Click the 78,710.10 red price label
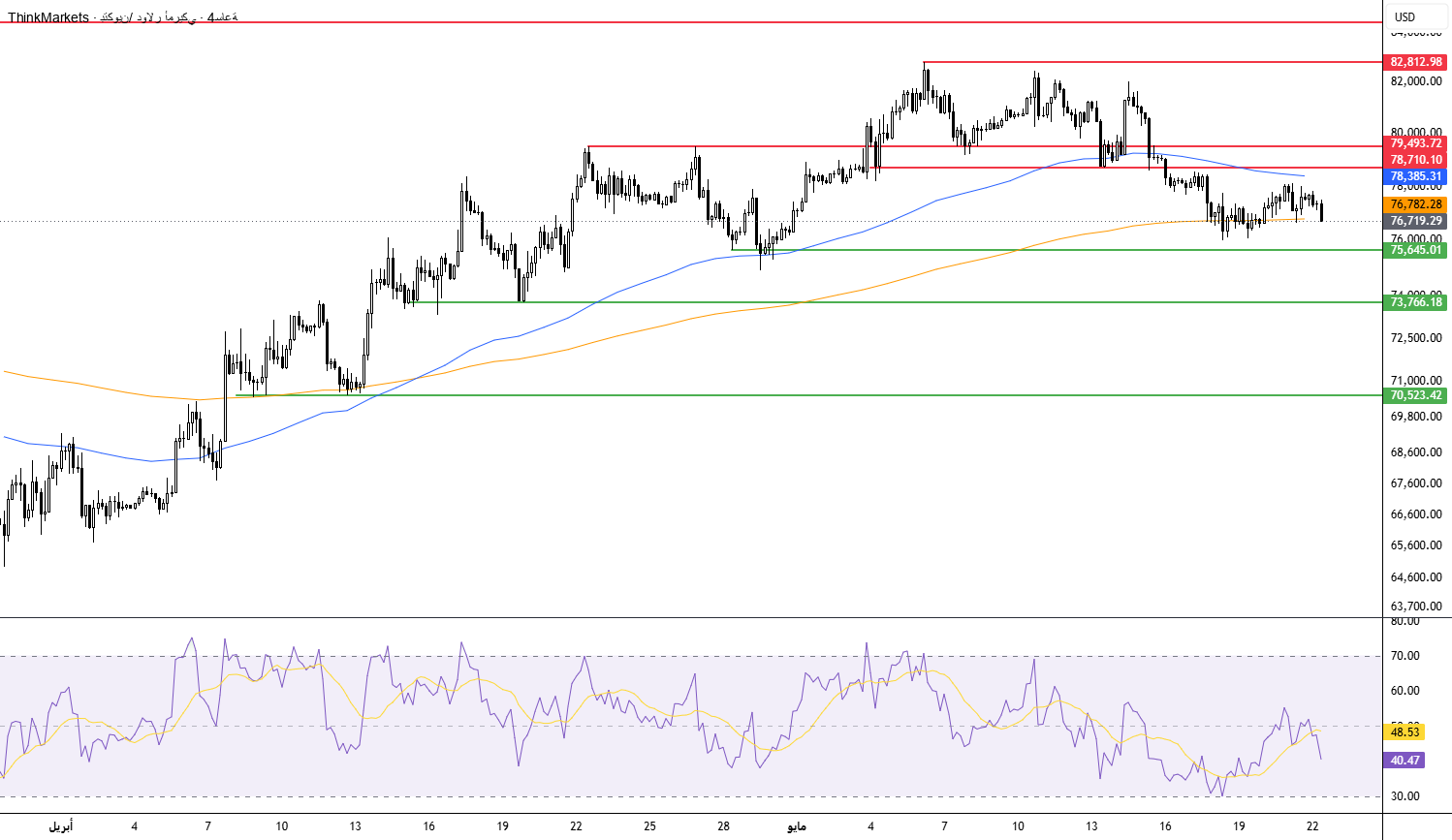 [1416, 160]
